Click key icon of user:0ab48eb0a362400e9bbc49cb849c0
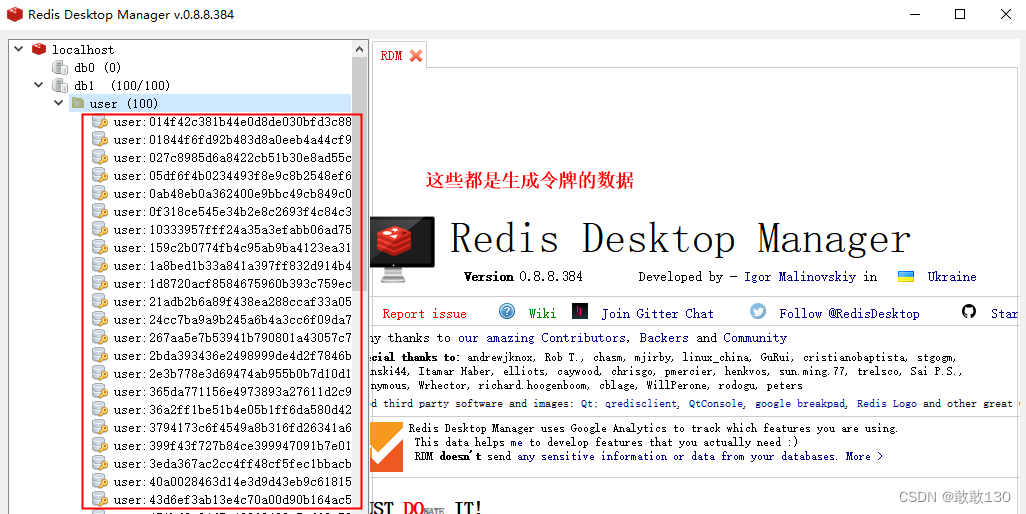This screenshot has height=514, width=1026. [99, 194]
